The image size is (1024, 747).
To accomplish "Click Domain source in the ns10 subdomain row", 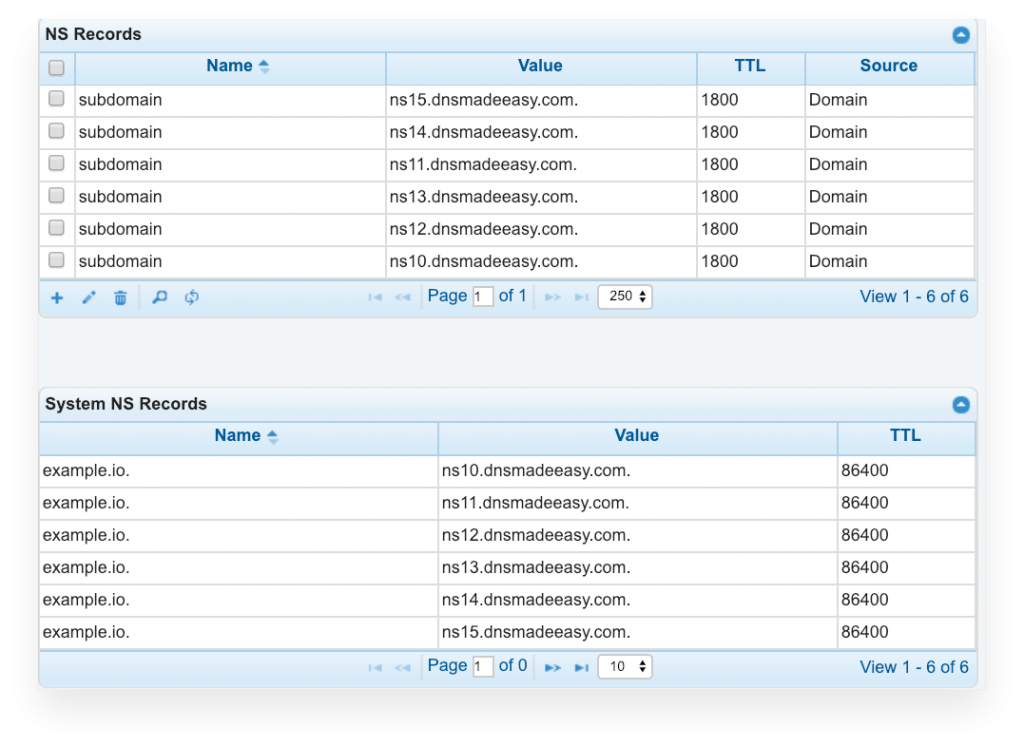I will (839, 261).
